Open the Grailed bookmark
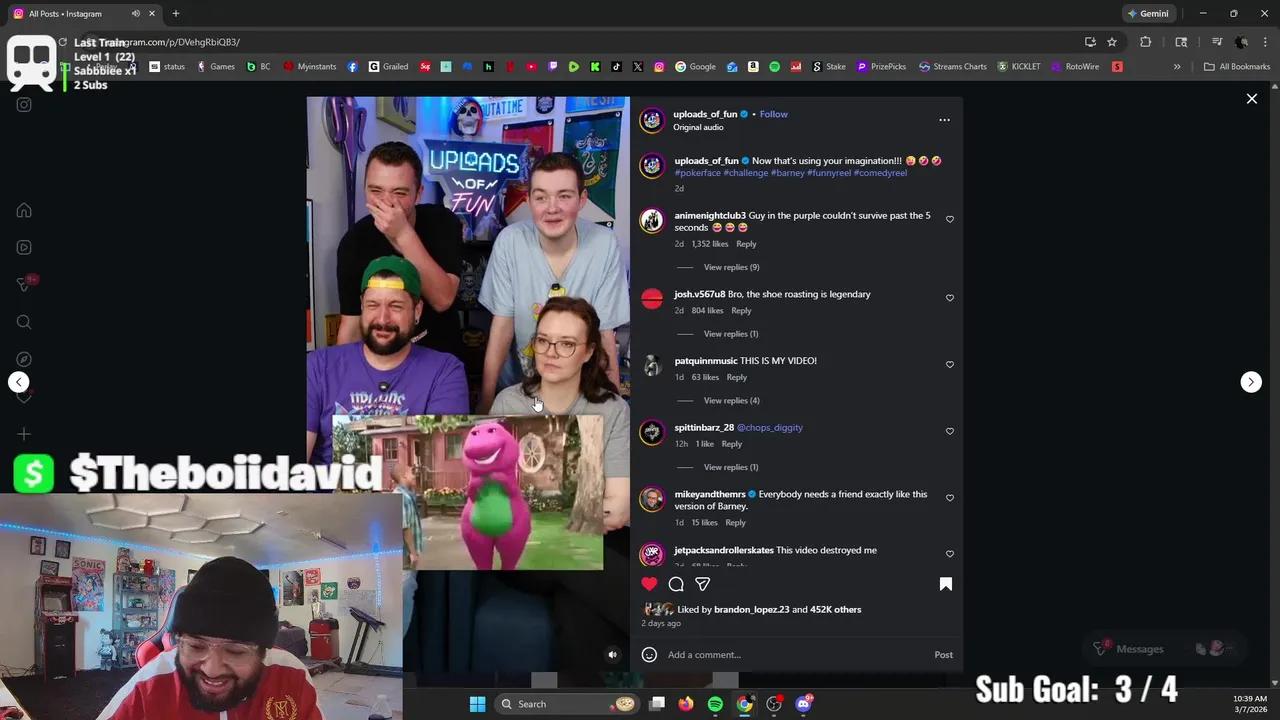The image size is (1280, 720). [389, 67]
